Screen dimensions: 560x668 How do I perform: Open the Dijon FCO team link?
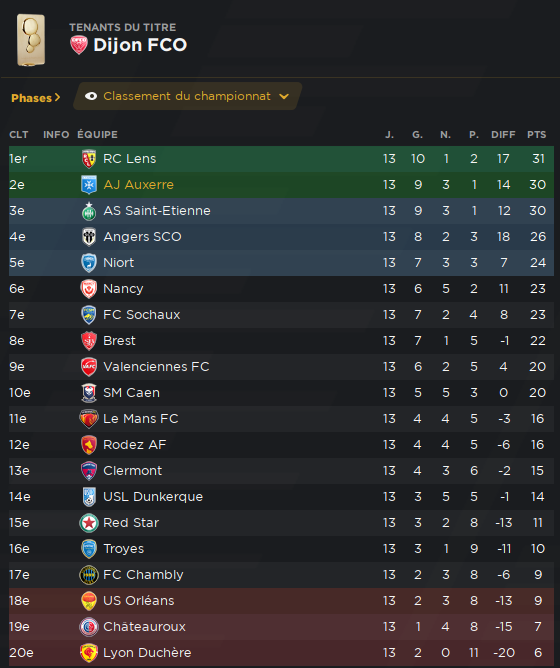click(140, 45)
